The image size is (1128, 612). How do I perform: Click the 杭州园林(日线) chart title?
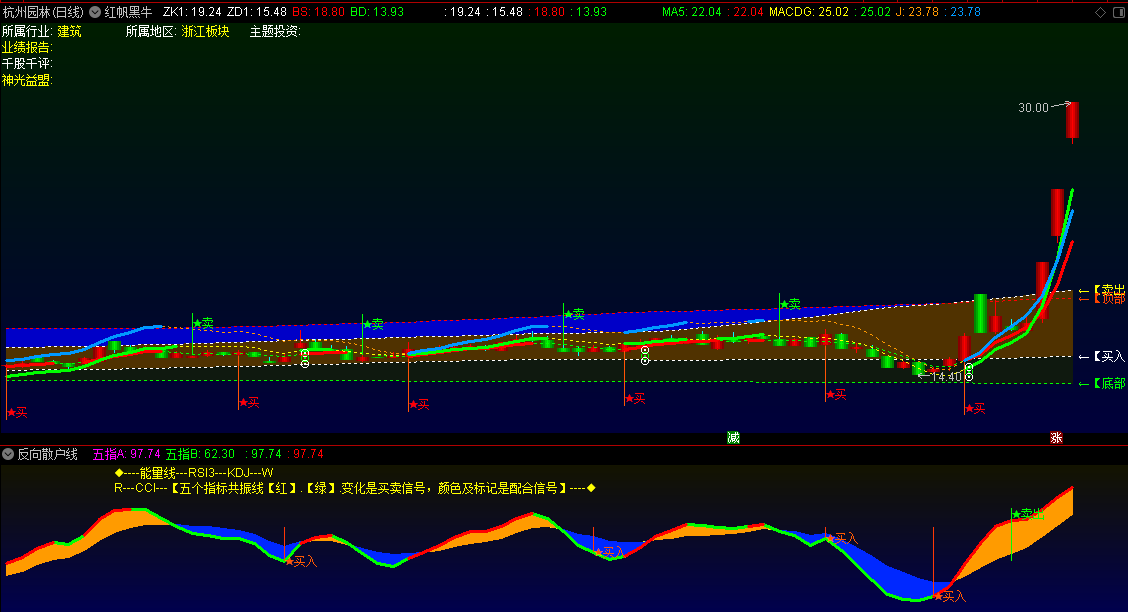pos(43,12)
